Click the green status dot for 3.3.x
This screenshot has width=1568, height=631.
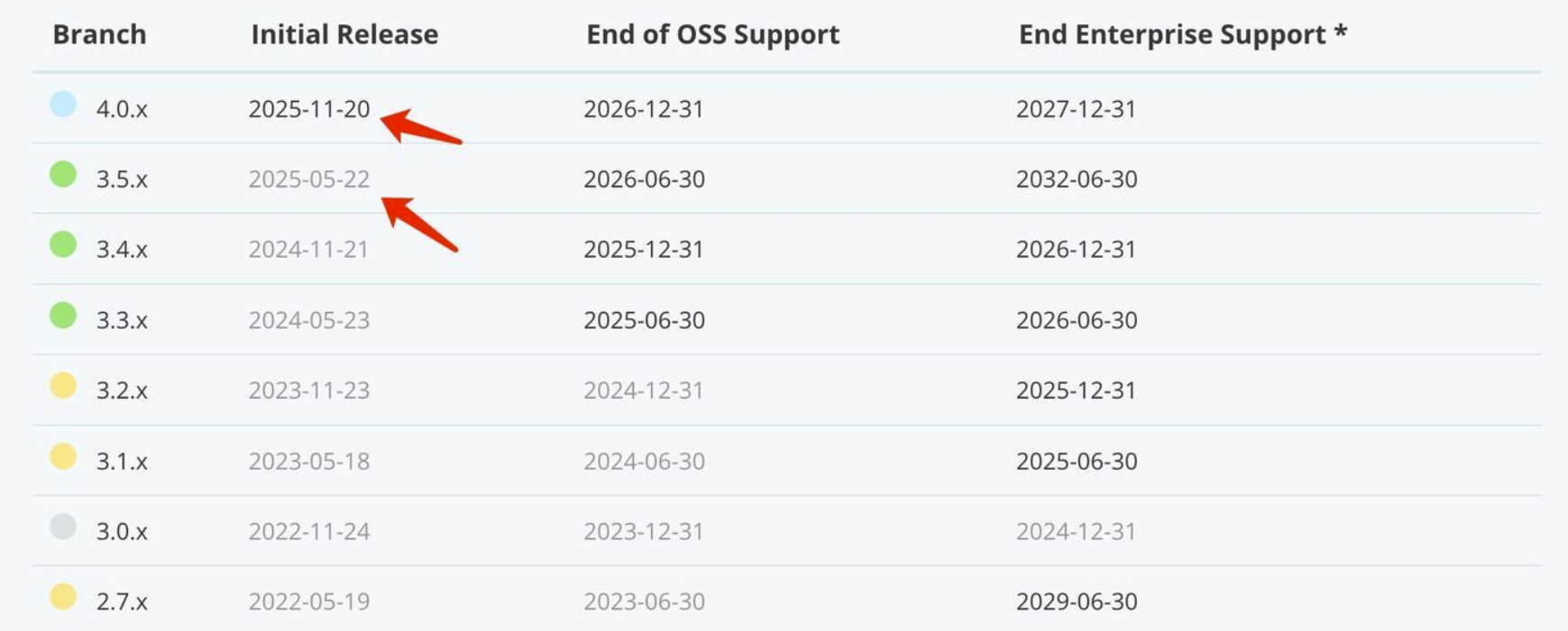[x=63, y=315]
